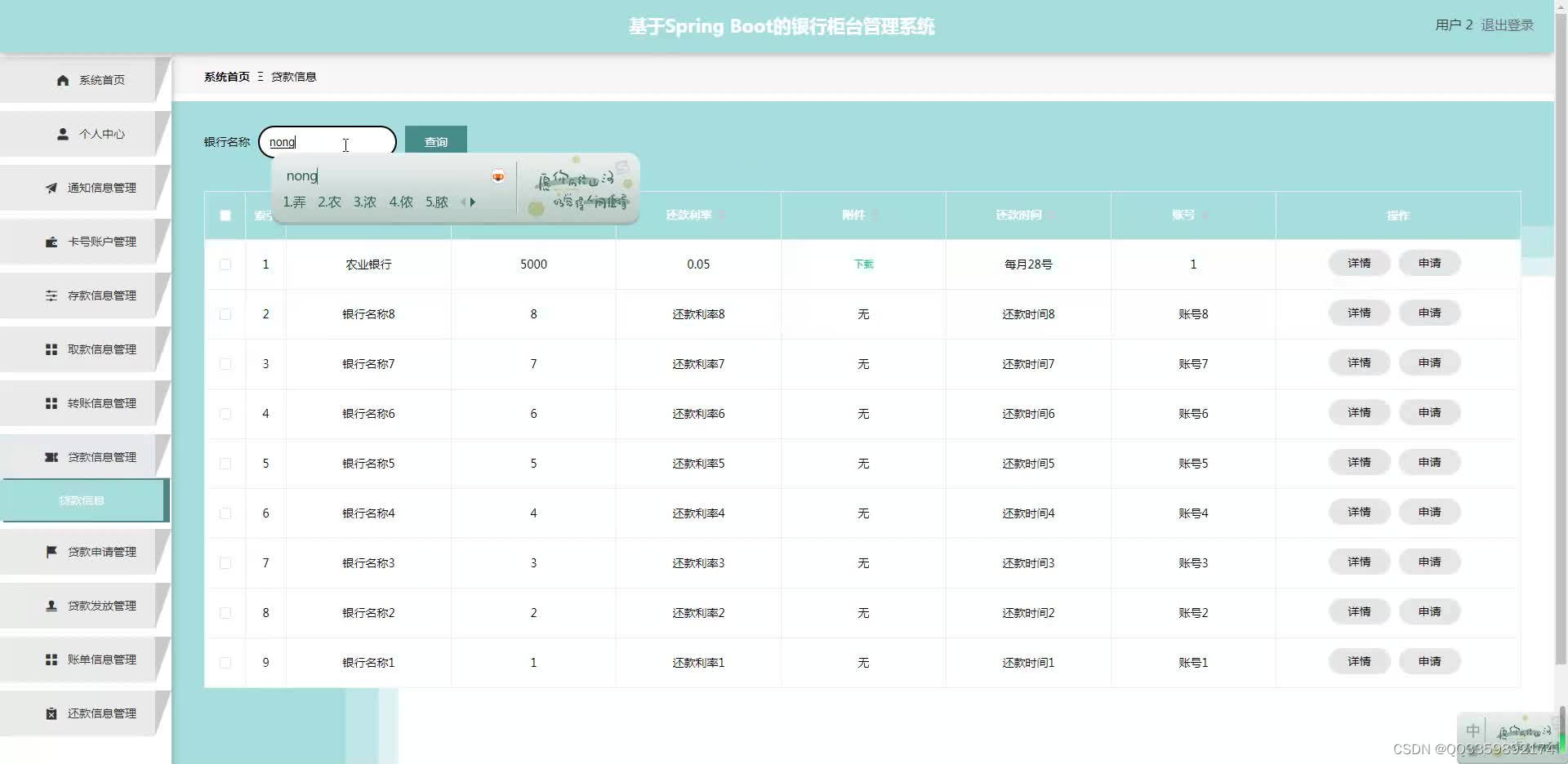Check the row checkbox for 银行名称8

click(225, 314)
